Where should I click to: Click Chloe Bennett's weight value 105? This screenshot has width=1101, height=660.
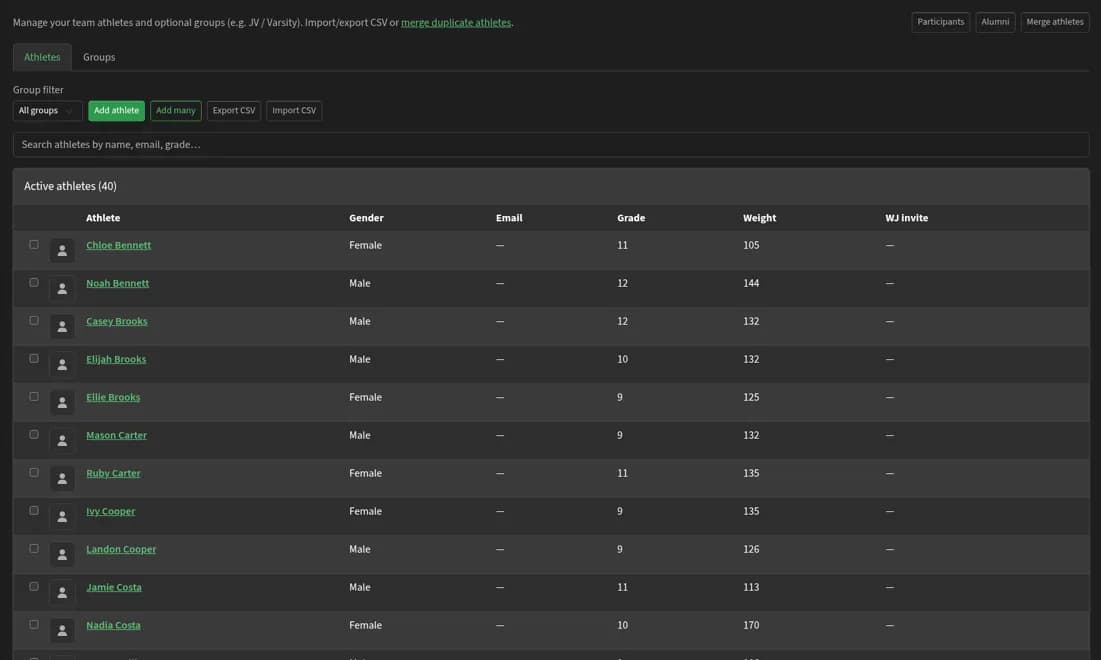751,245
